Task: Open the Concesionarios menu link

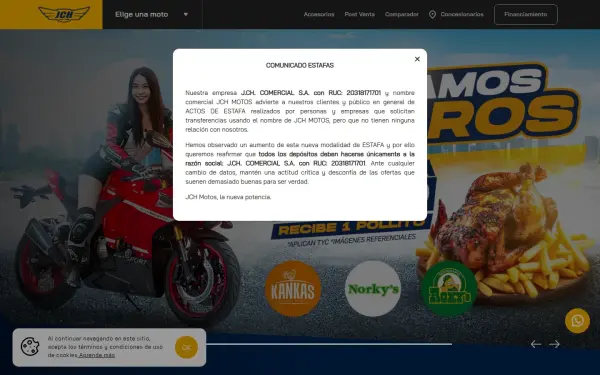Action: (x=462, y=15)
